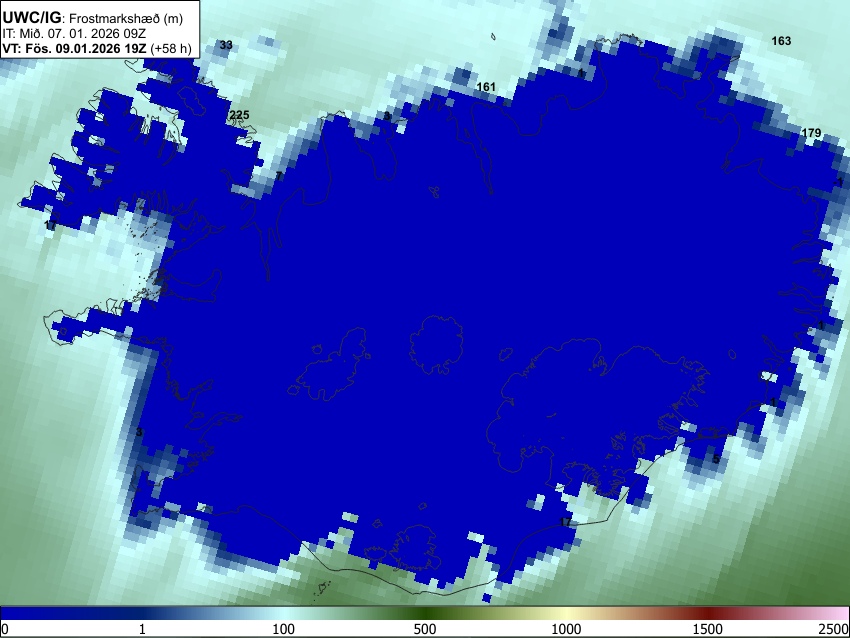Click the "UWC/IG: Frostmarkshæð (m)" title text
Screen dimensions: 850x638
coord(93,18)
